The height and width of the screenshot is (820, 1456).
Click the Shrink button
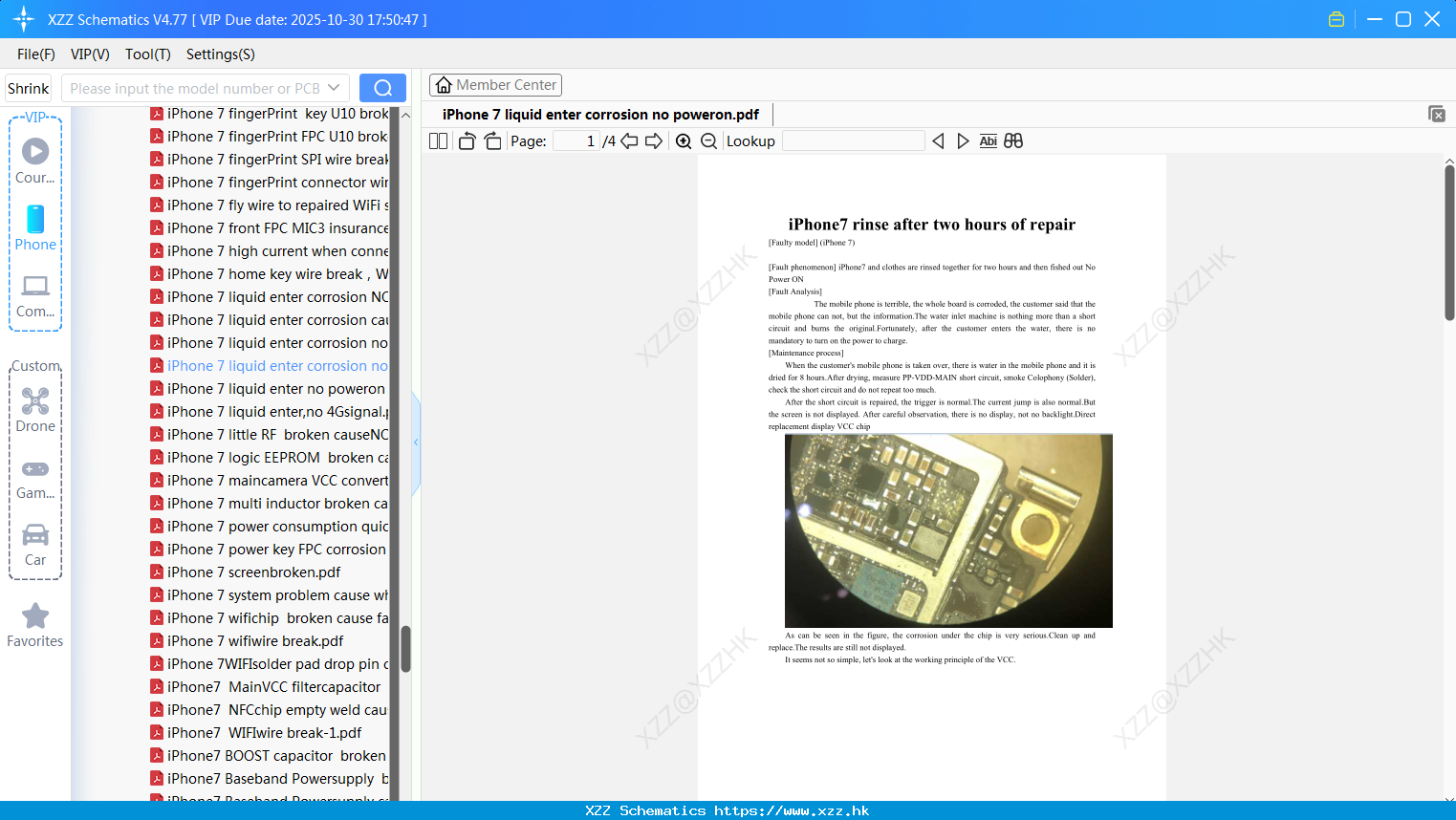[28, 88]
